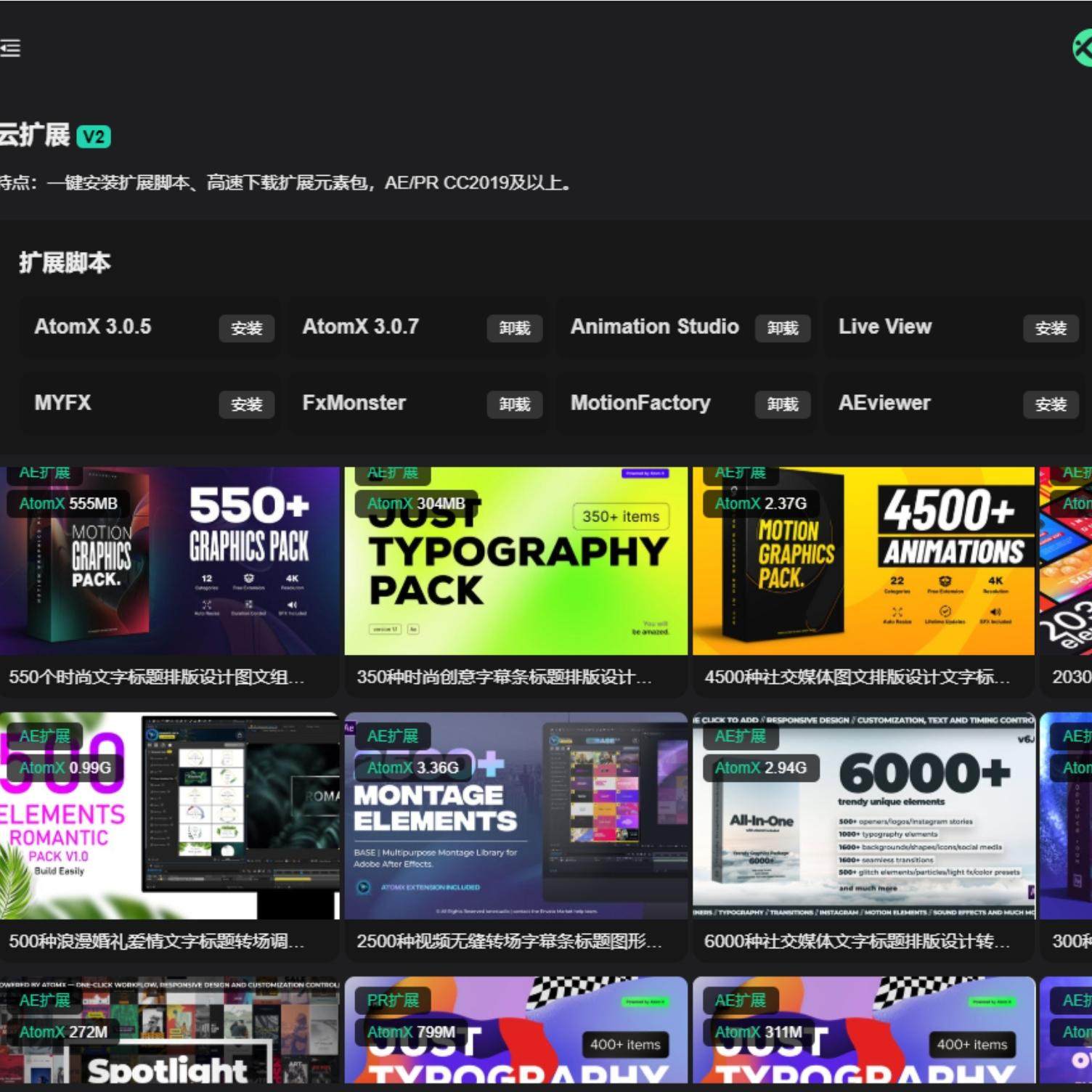Click the PR扩展 badge on Just Typography pack
Screen dimensions: 1092x1092
point(392,1000)
